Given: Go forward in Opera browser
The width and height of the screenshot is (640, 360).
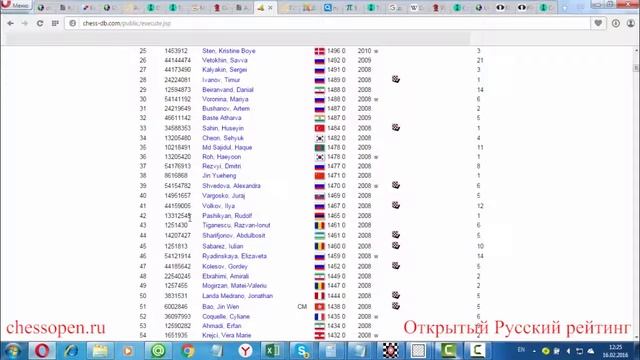Looking at the screenshot, I should click(x=24, y=23).
